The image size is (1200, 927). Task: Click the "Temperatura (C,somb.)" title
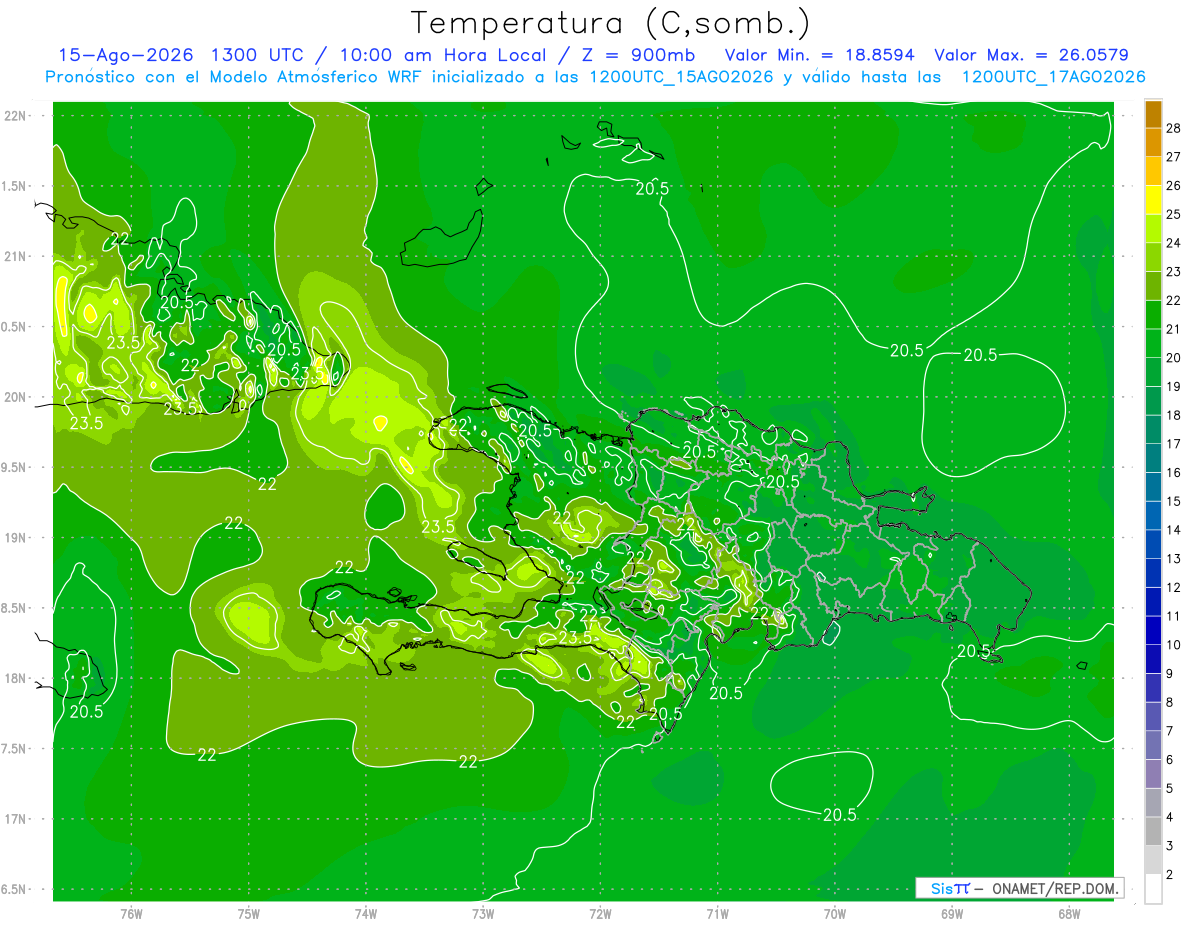coord(611,23)
